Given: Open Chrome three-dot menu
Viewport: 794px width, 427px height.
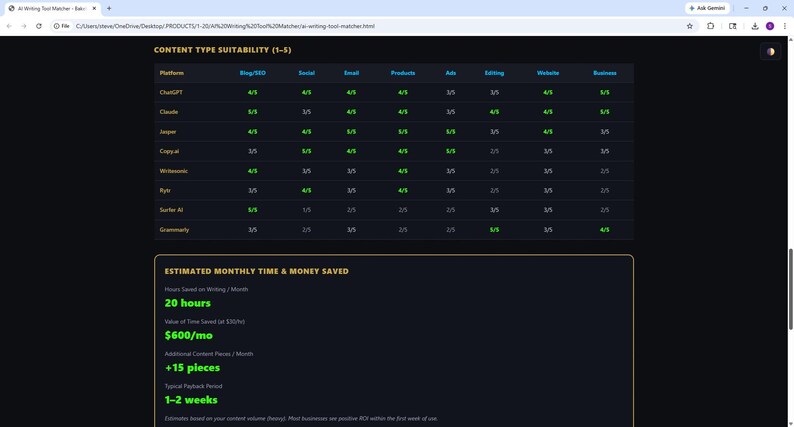Looking at the screenshot, I should coord(784,26).
